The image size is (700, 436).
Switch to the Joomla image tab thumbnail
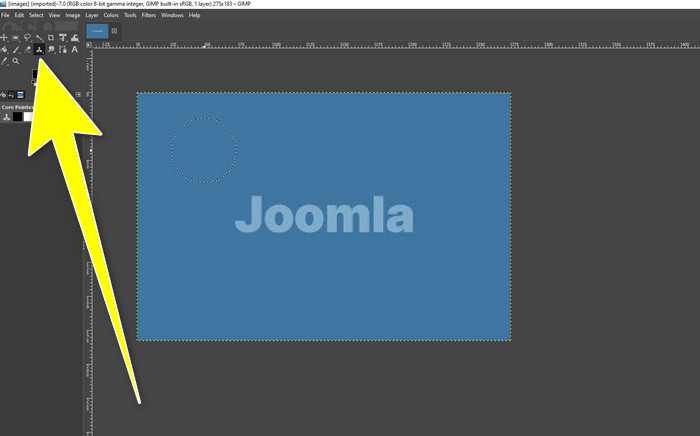[97, 31]
